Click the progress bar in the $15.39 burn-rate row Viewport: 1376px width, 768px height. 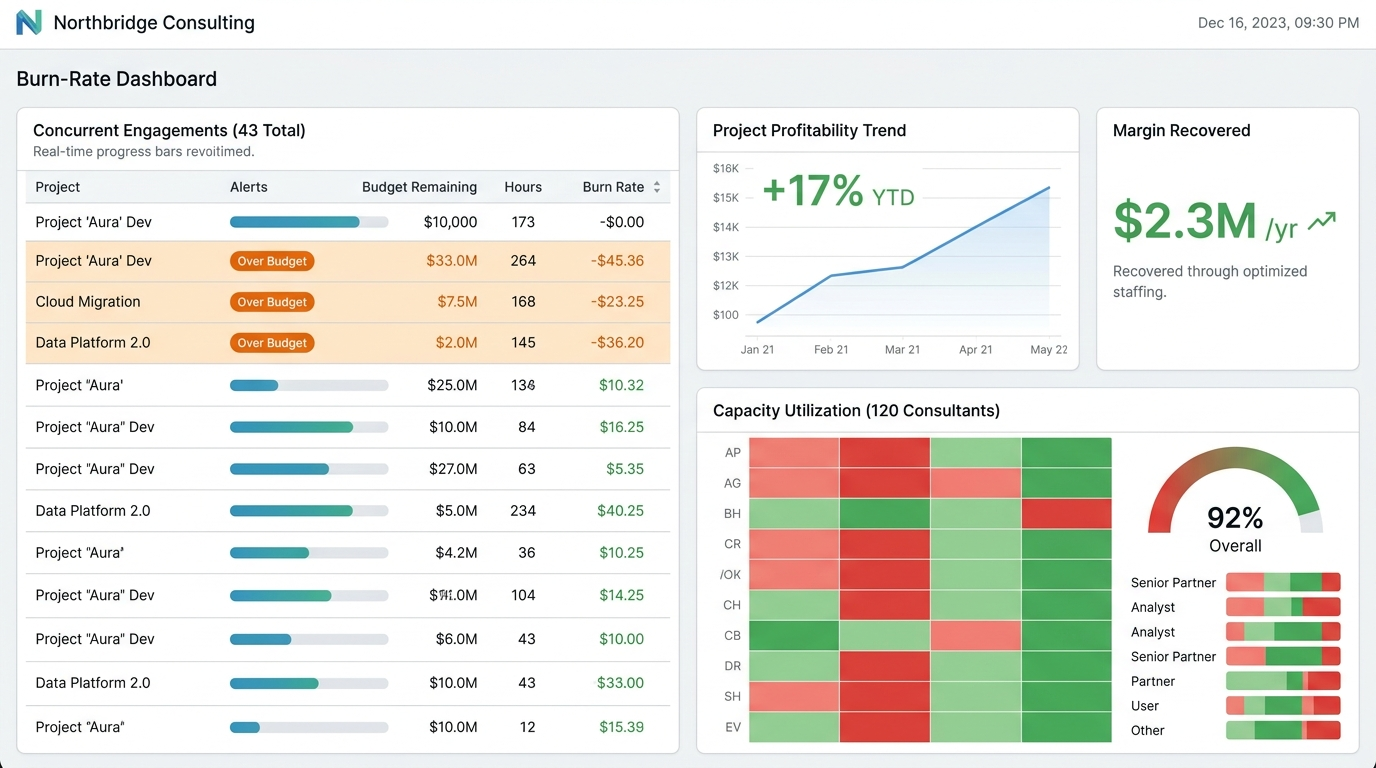point(309,727)
